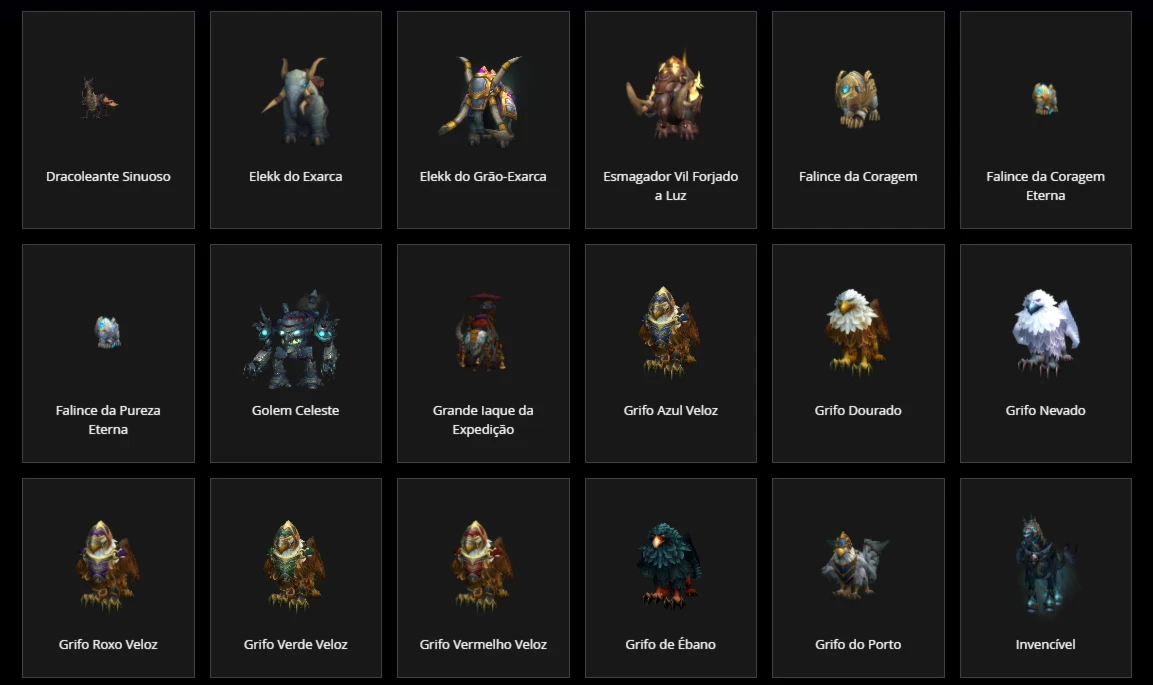Open the Elekk do Grão-Exarca mount card
The width and height of the screenshot is (1153, 685).
pyautogui.click(x=483, y=120)
